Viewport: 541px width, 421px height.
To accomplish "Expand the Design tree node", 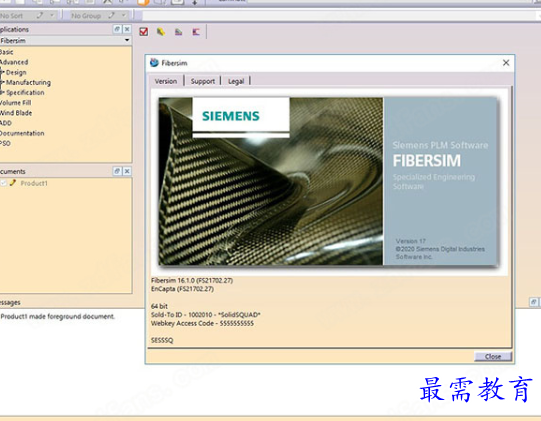I will click(2, 72).
